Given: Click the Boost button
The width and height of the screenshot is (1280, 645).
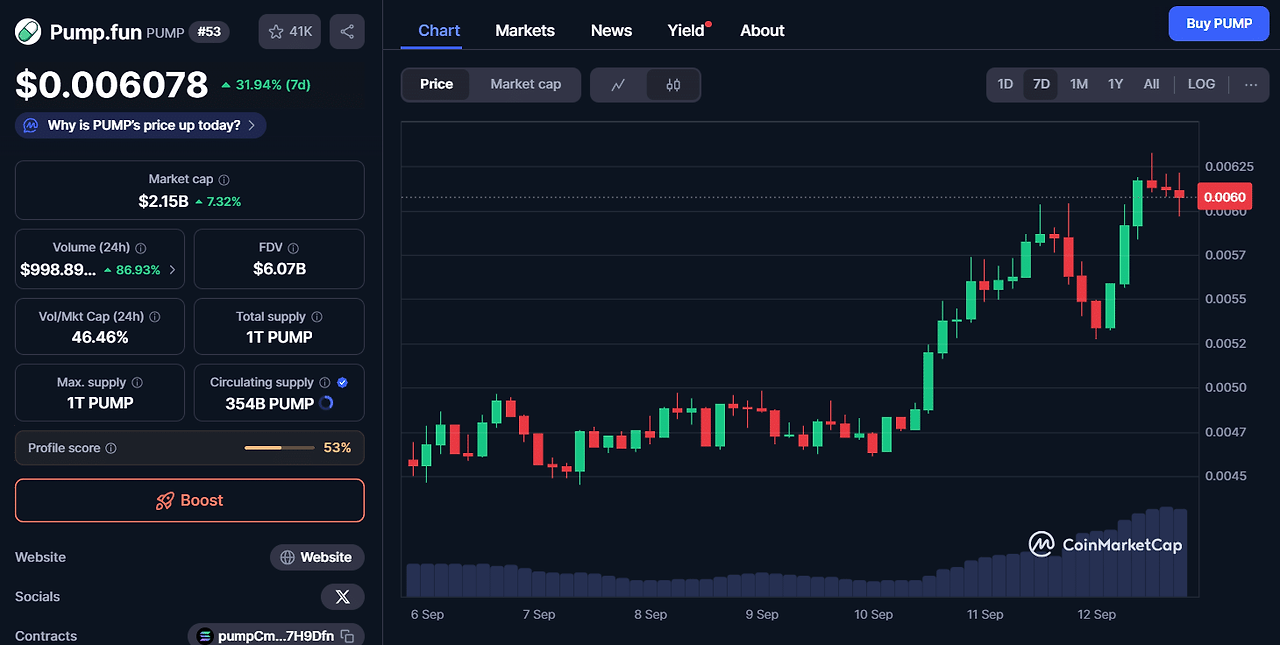Looking at the screenshot, I should [190, 500].
